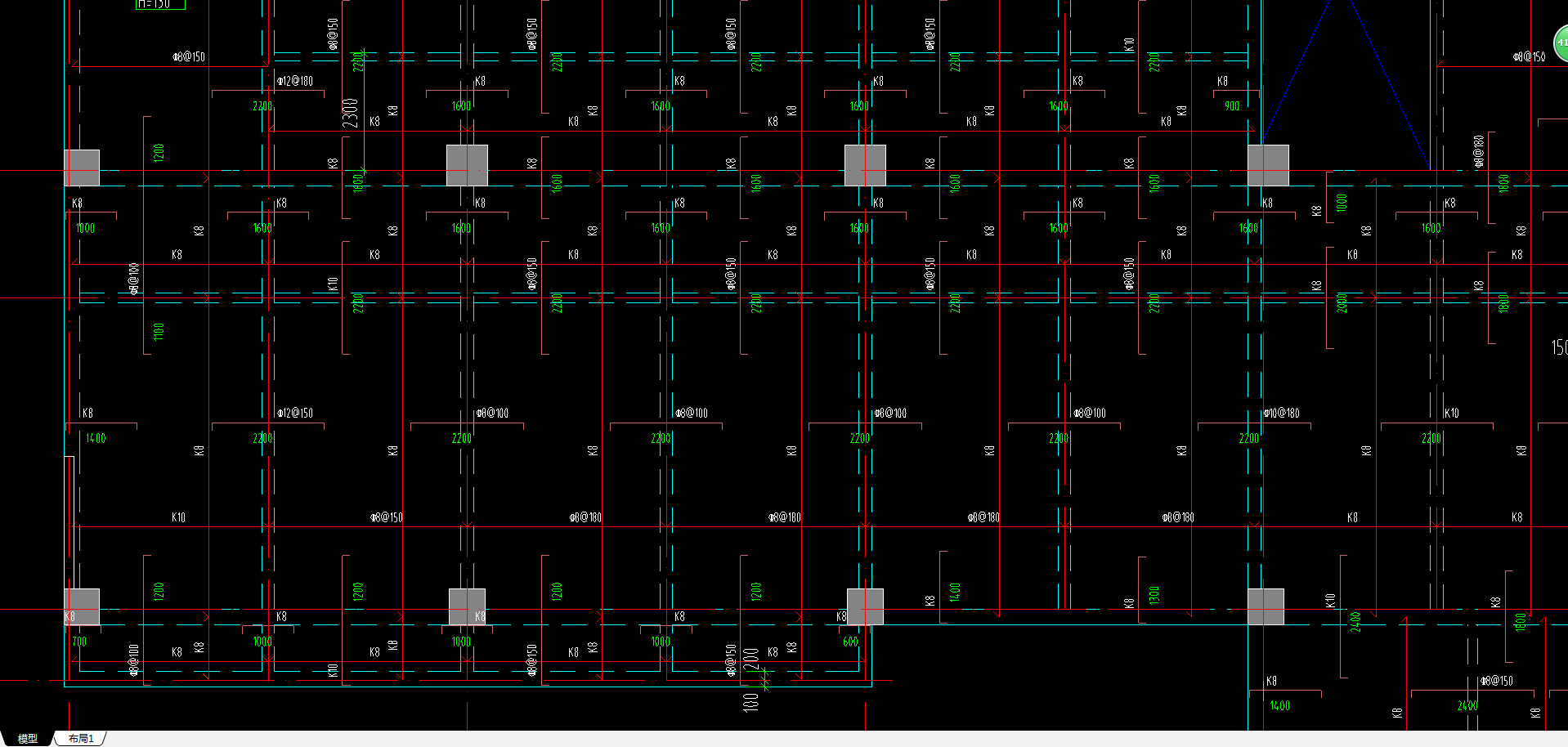
Task: Select the green 700 dimension value
Action: tap(79, 642)
